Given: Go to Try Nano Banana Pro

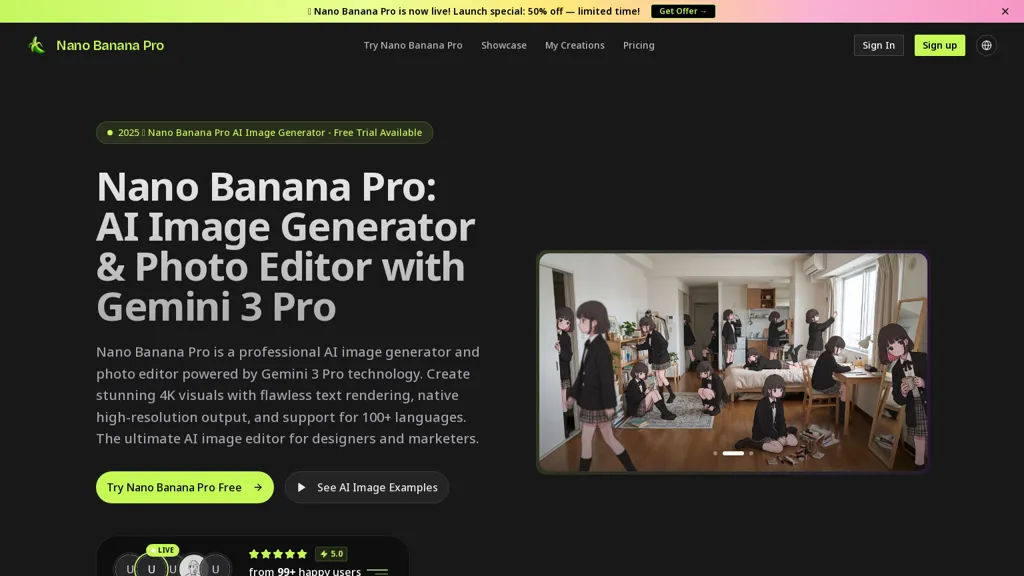Looking at the screenshot, I should pyautogui.click(x=413, y=45).
